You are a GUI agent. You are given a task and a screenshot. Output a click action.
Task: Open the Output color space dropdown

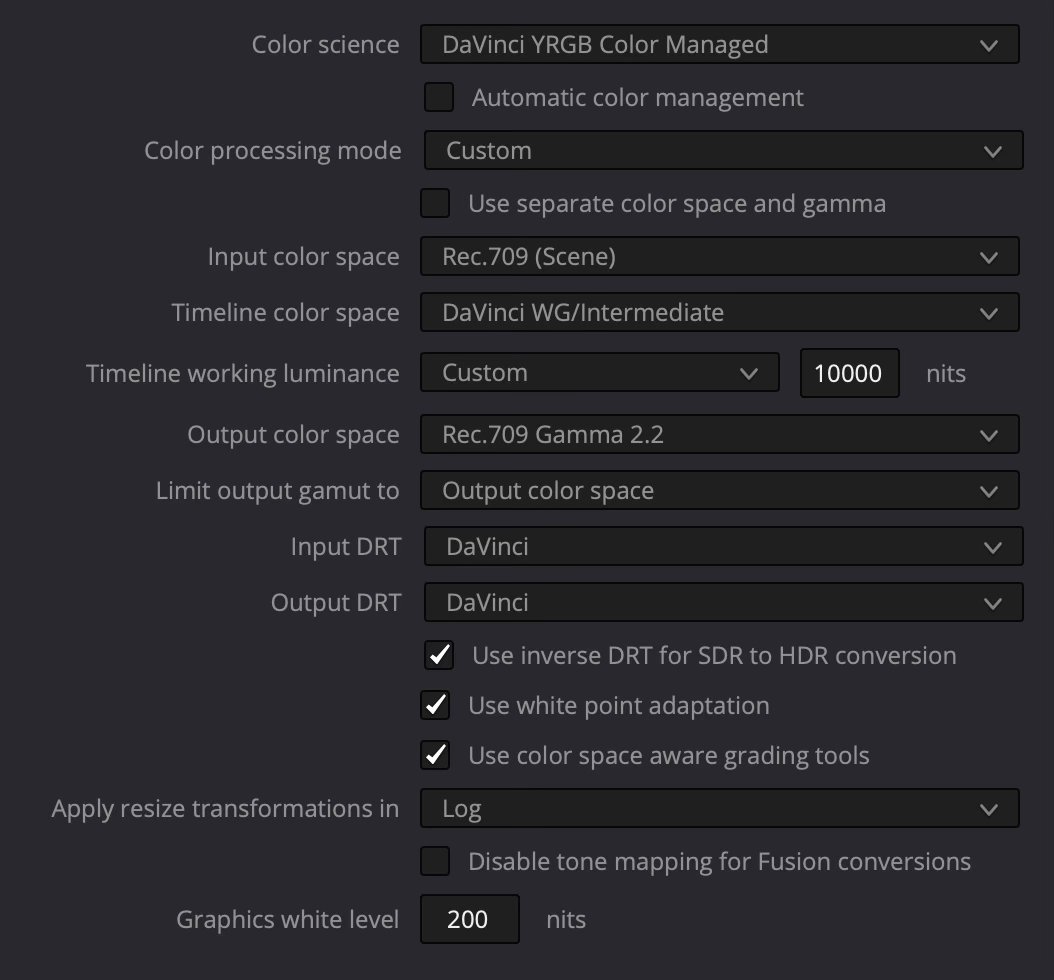click(719, 434)
